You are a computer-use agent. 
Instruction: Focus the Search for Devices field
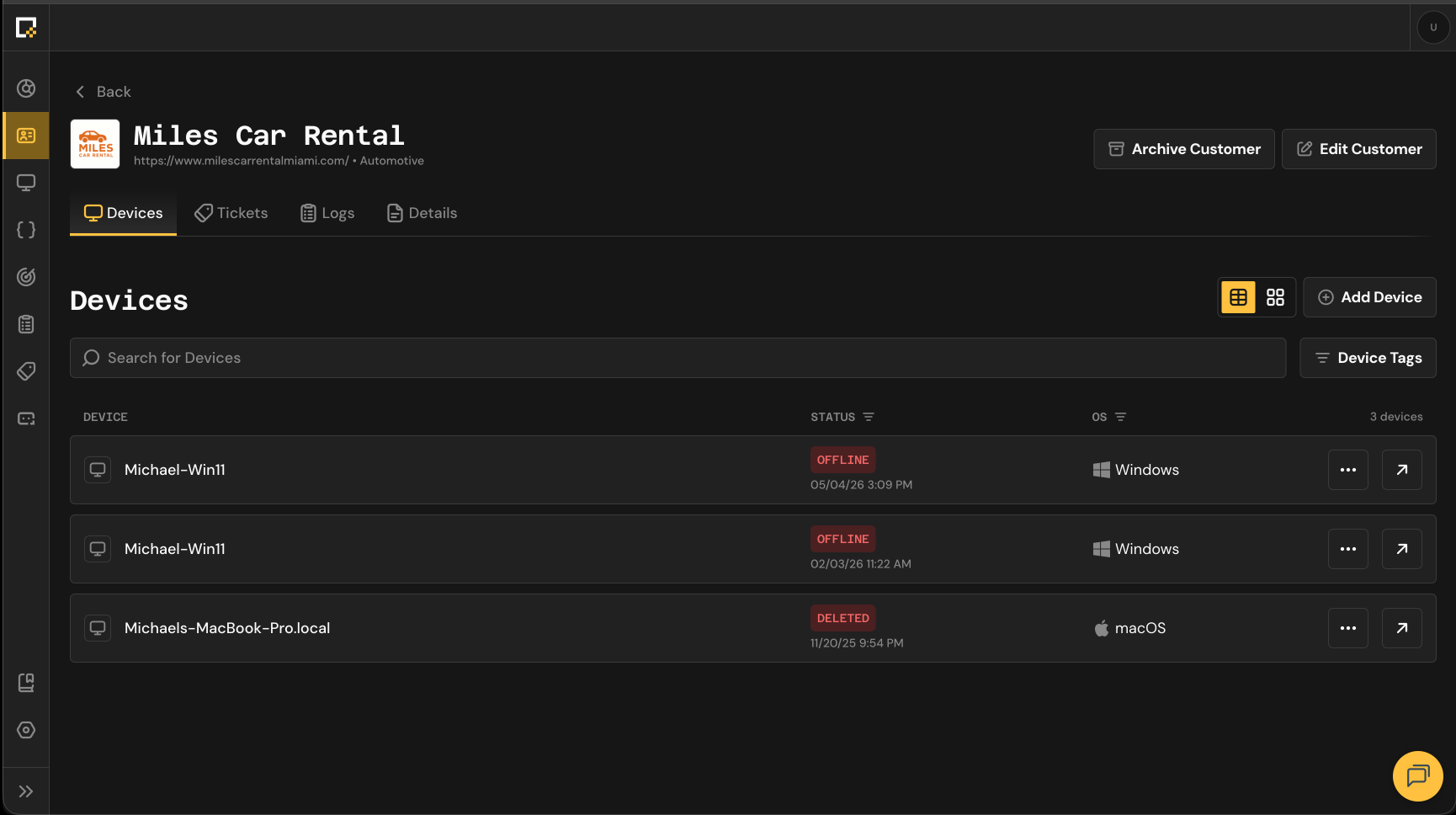[678, 358]
